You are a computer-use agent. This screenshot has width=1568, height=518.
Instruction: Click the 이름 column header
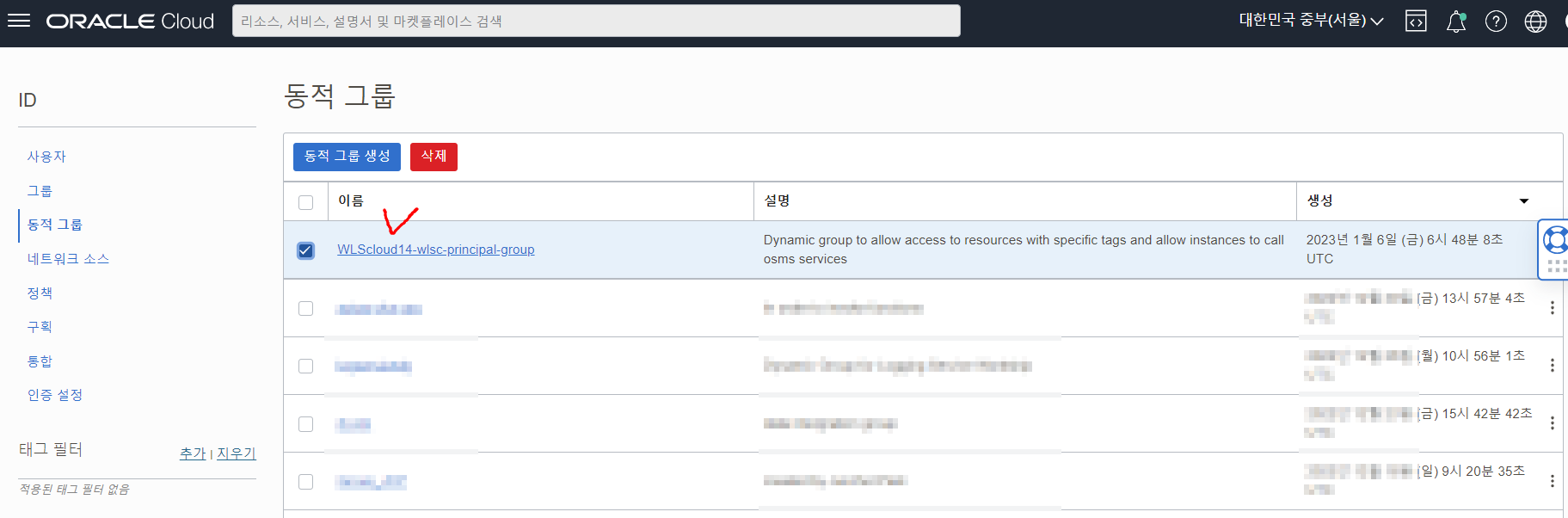pyautogui.click(x=351, y=200)
